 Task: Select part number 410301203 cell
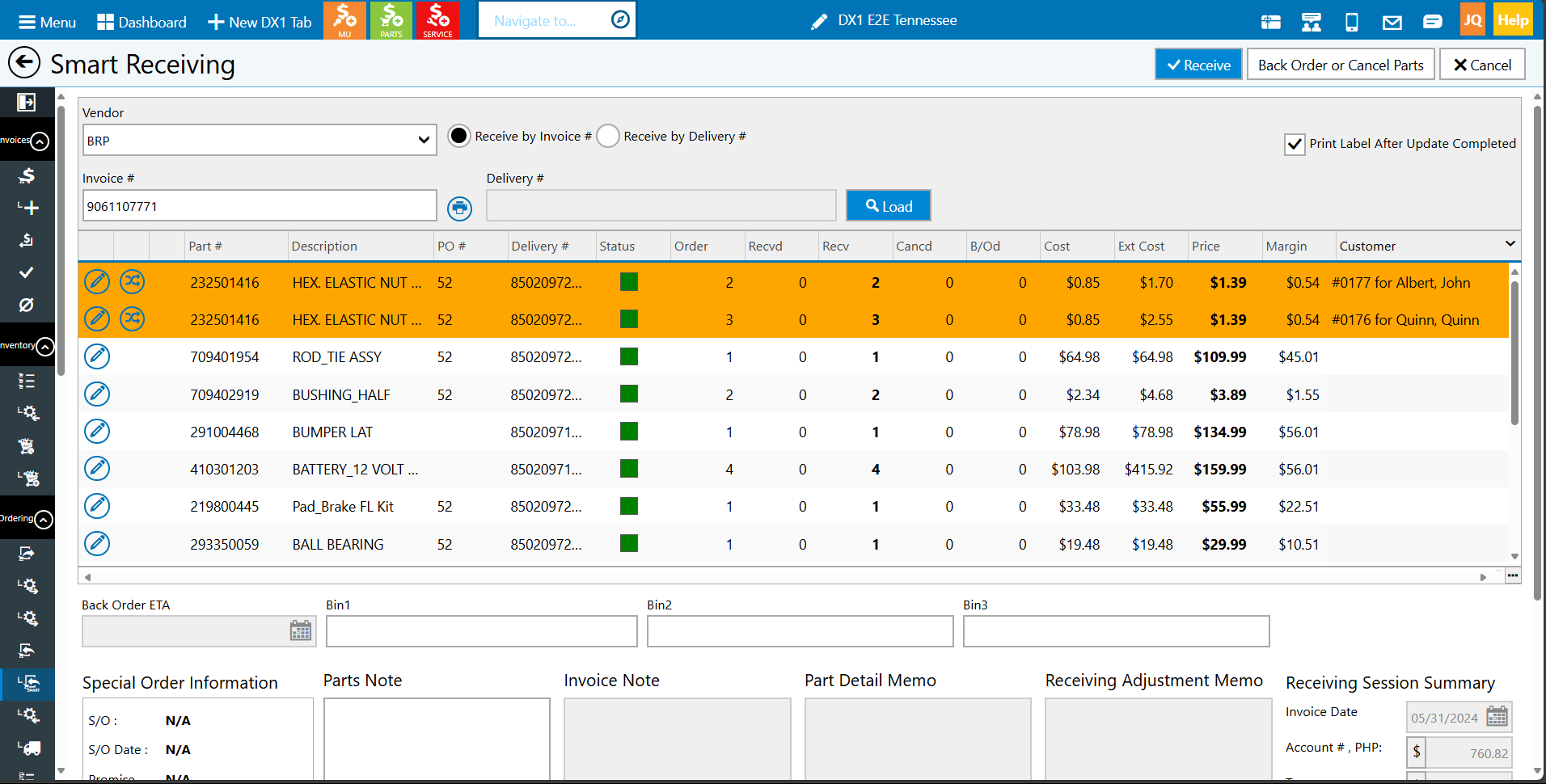point(225,469)
